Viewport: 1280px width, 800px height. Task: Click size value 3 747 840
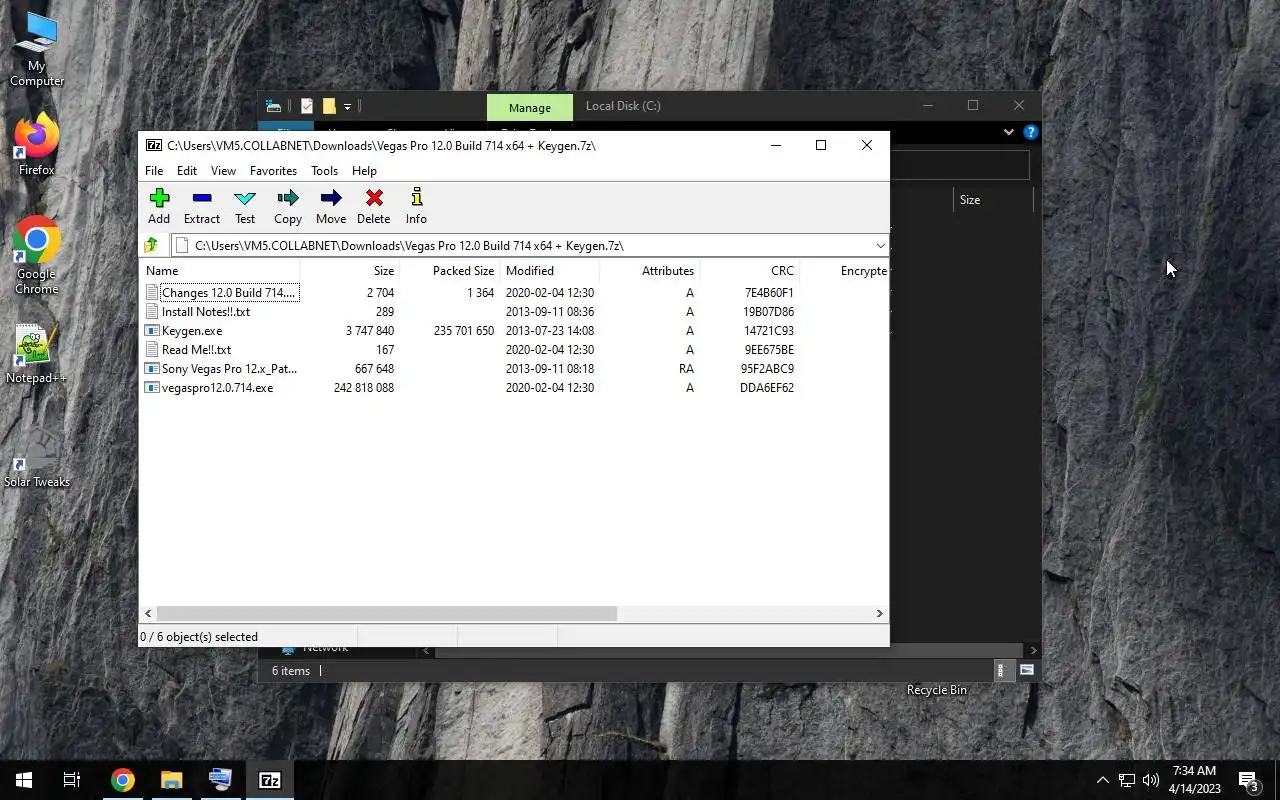[369, 331]
